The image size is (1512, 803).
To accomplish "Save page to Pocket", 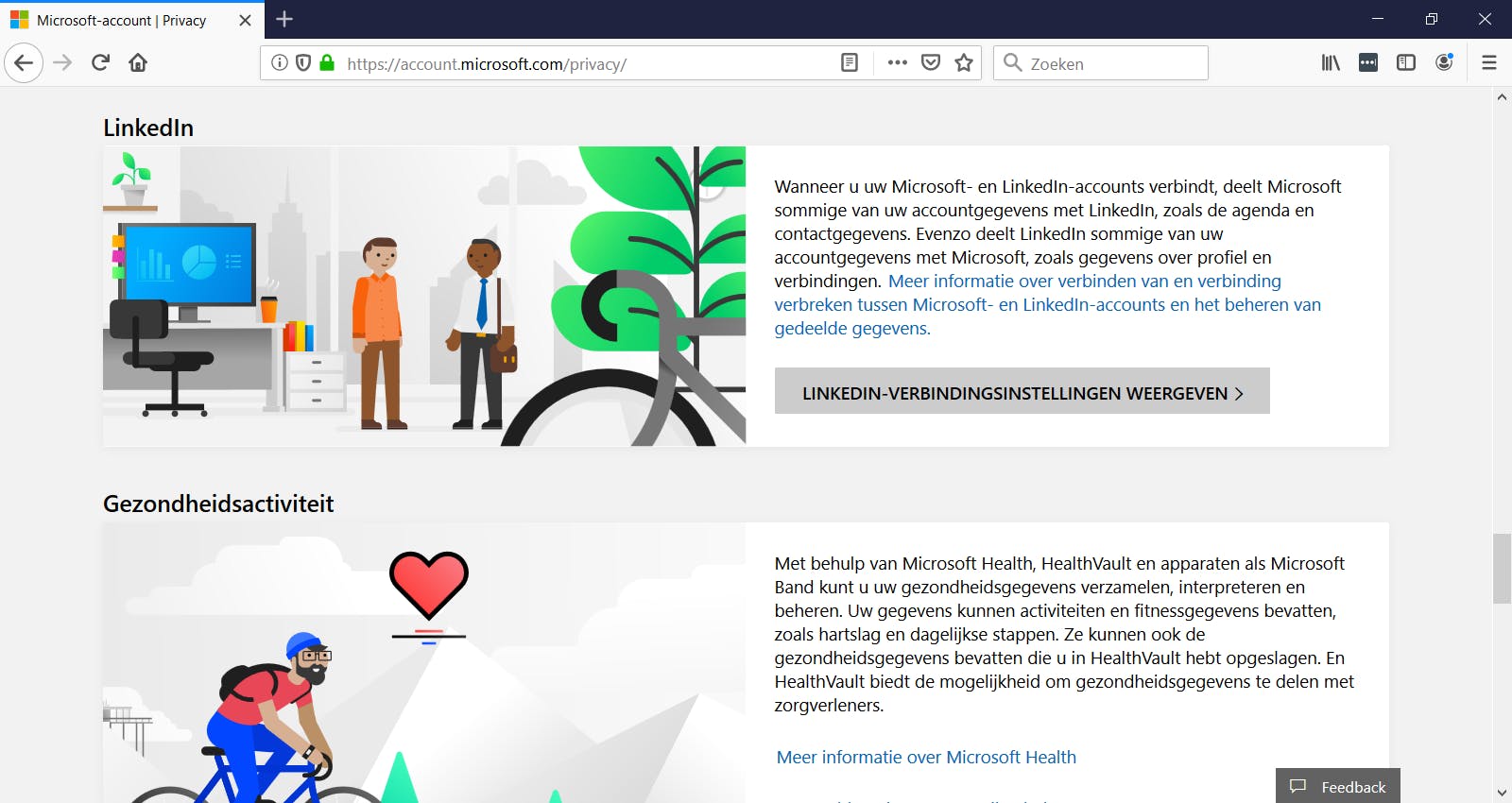I will [931, 63].
